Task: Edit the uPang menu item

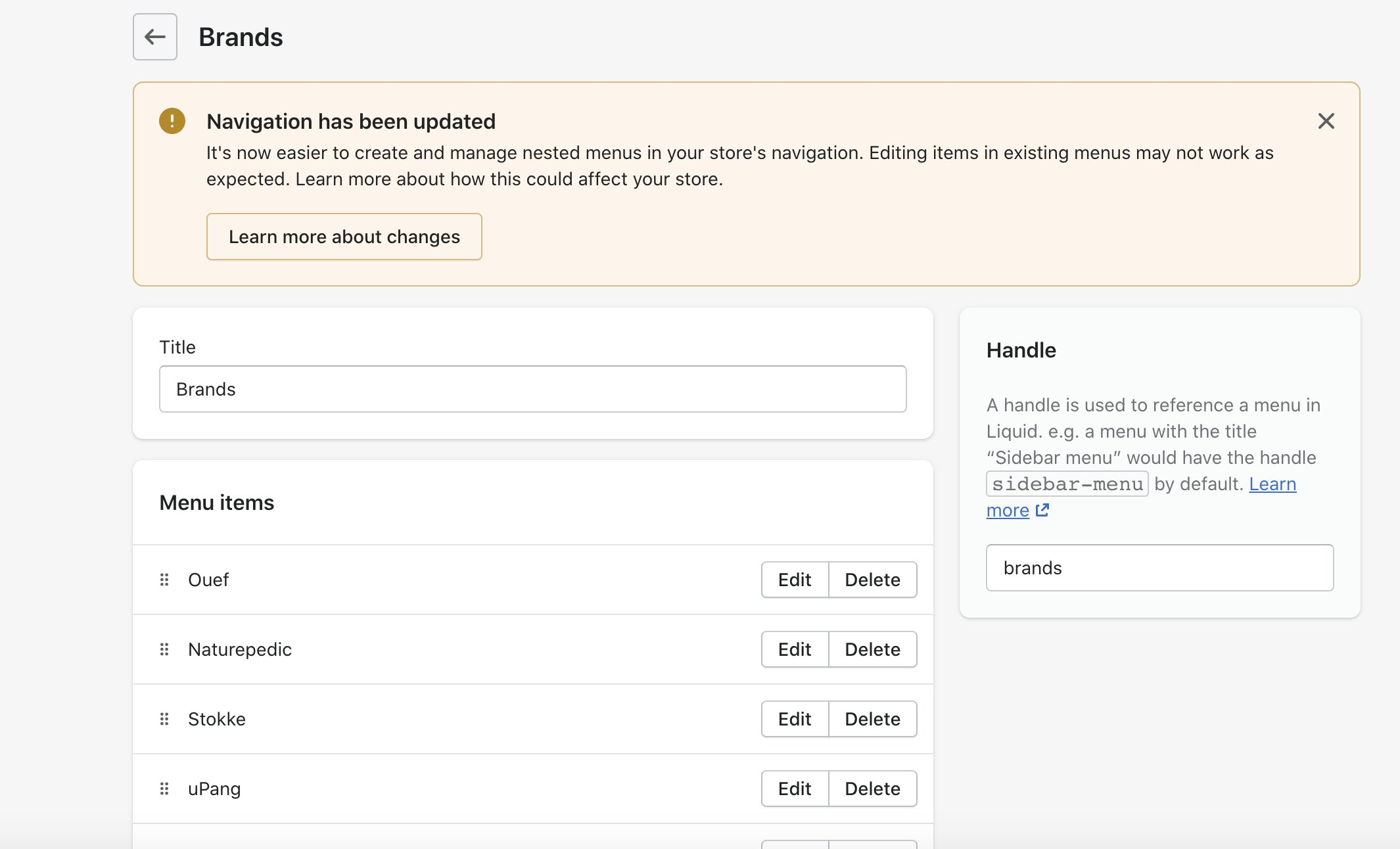Action: click(794, 789)
